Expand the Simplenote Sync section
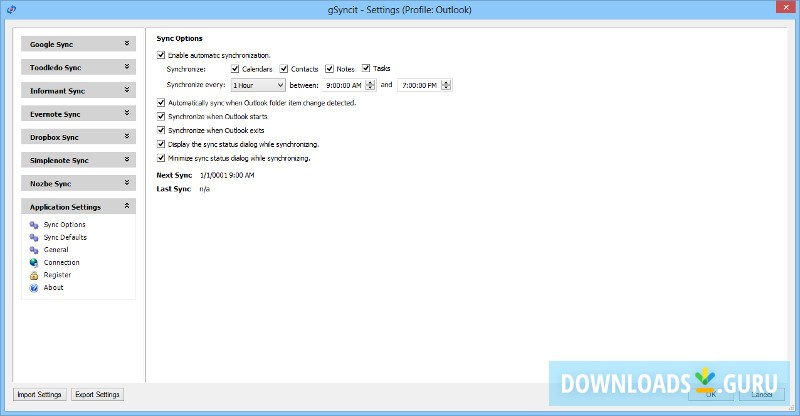This screenshot has height=416, width=800. tap(79, 160)
